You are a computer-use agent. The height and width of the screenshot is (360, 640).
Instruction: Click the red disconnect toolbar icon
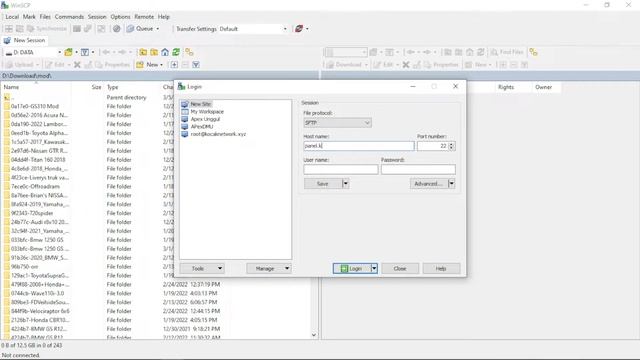pos(299,29)
